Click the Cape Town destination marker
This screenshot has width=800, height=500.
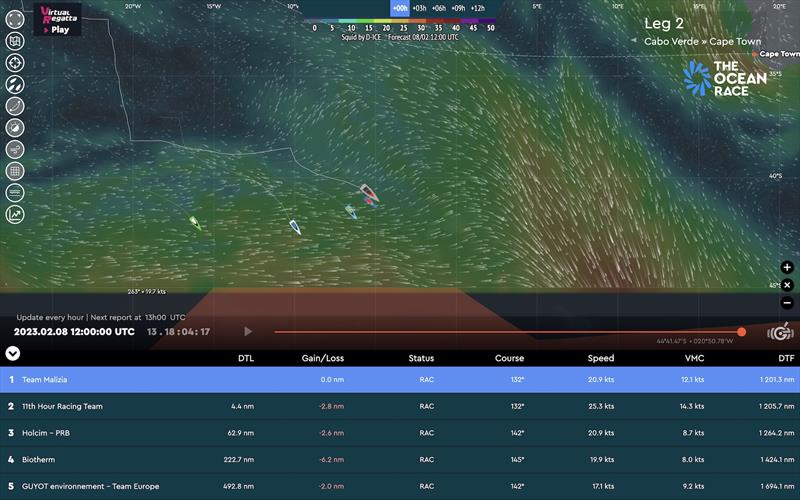tap(755, 54)
